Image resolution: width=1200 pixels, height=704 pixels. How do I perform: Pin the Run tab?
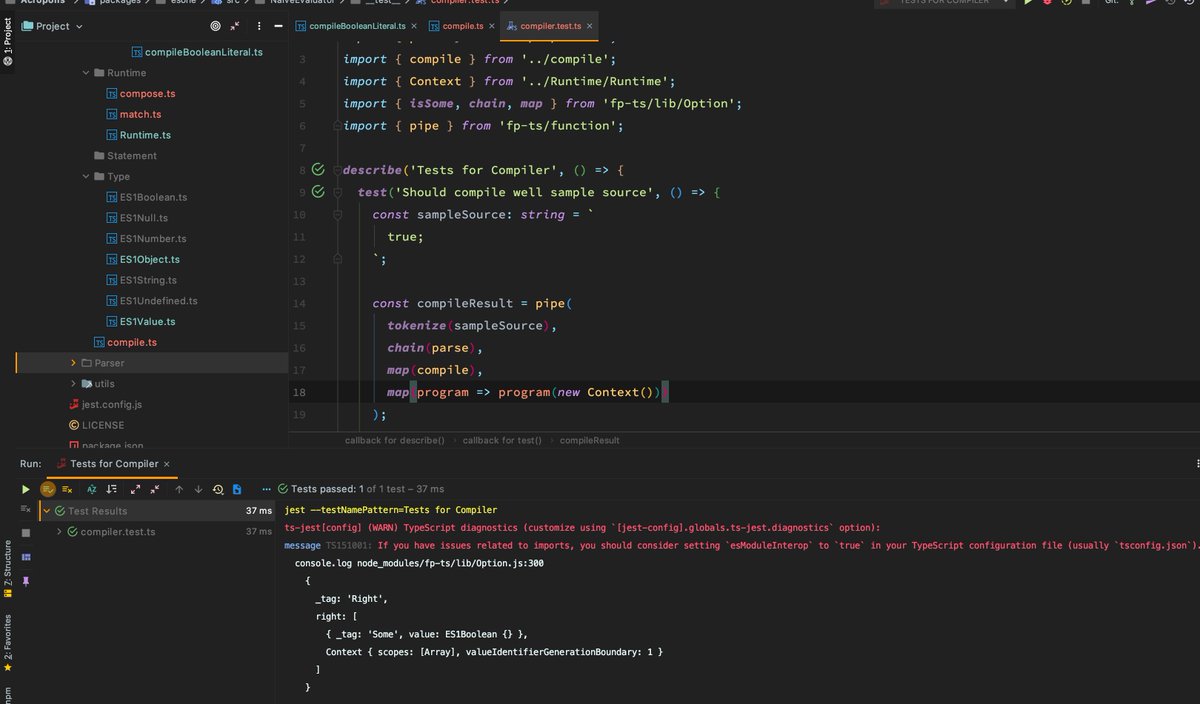[x=26, y=580]
